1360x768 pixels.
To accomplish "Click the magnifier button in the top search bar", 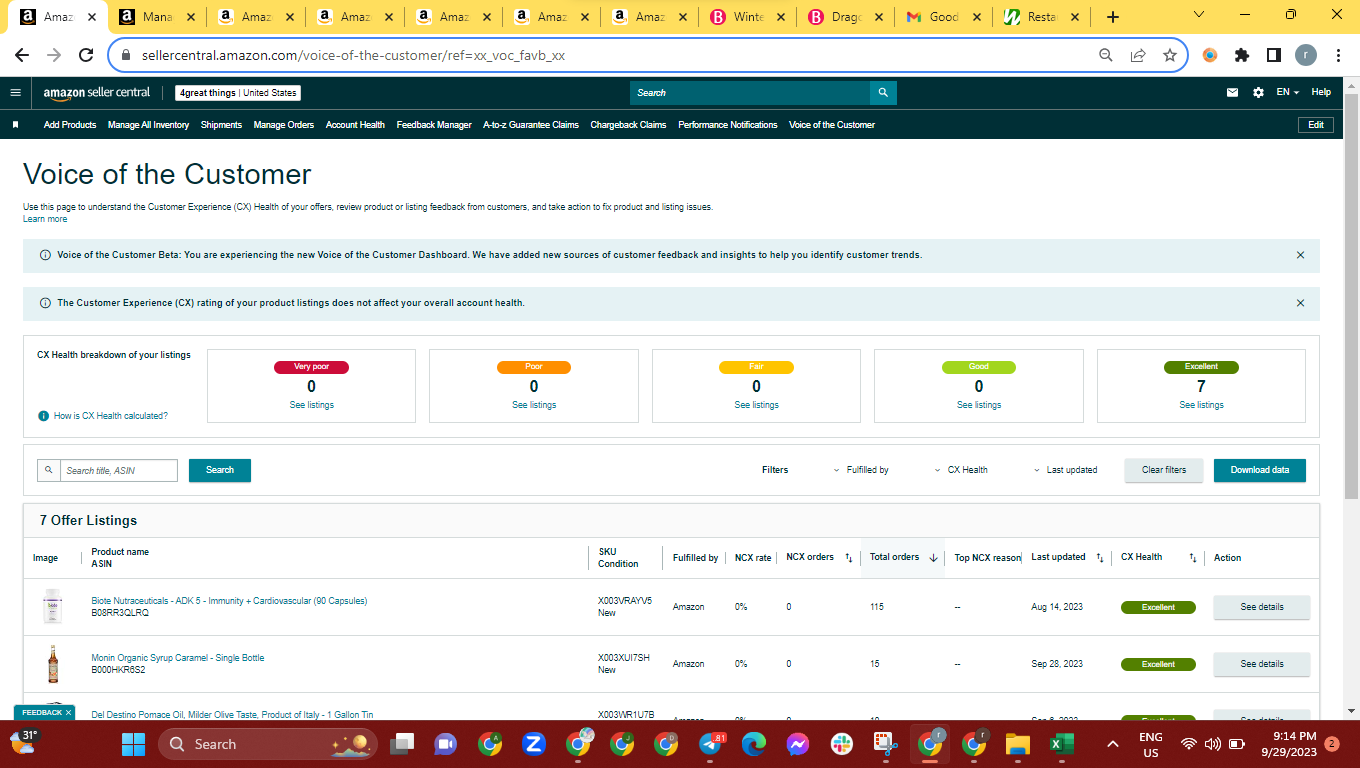I will click(883, 93).
